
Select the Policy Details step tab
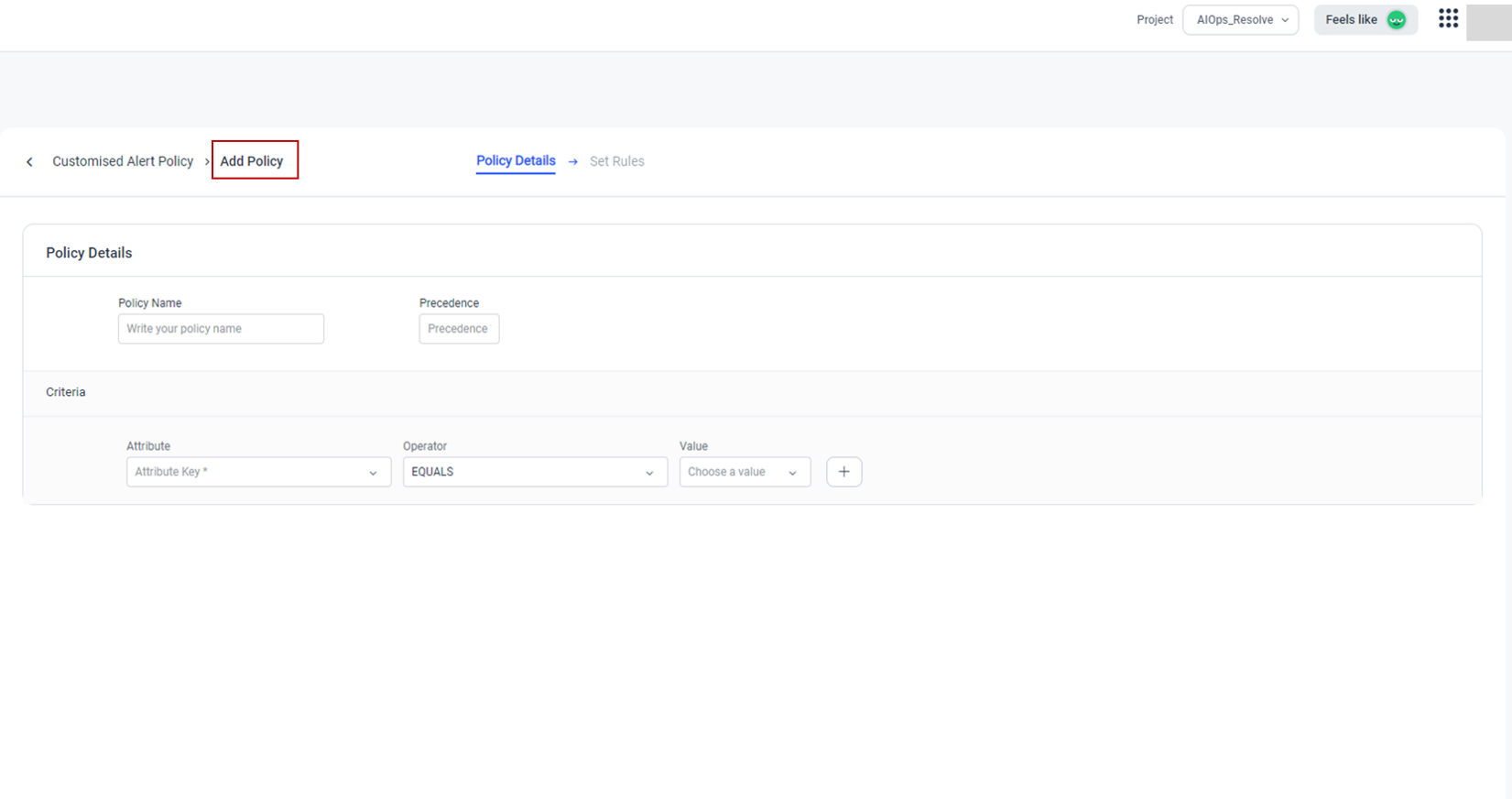516,161
